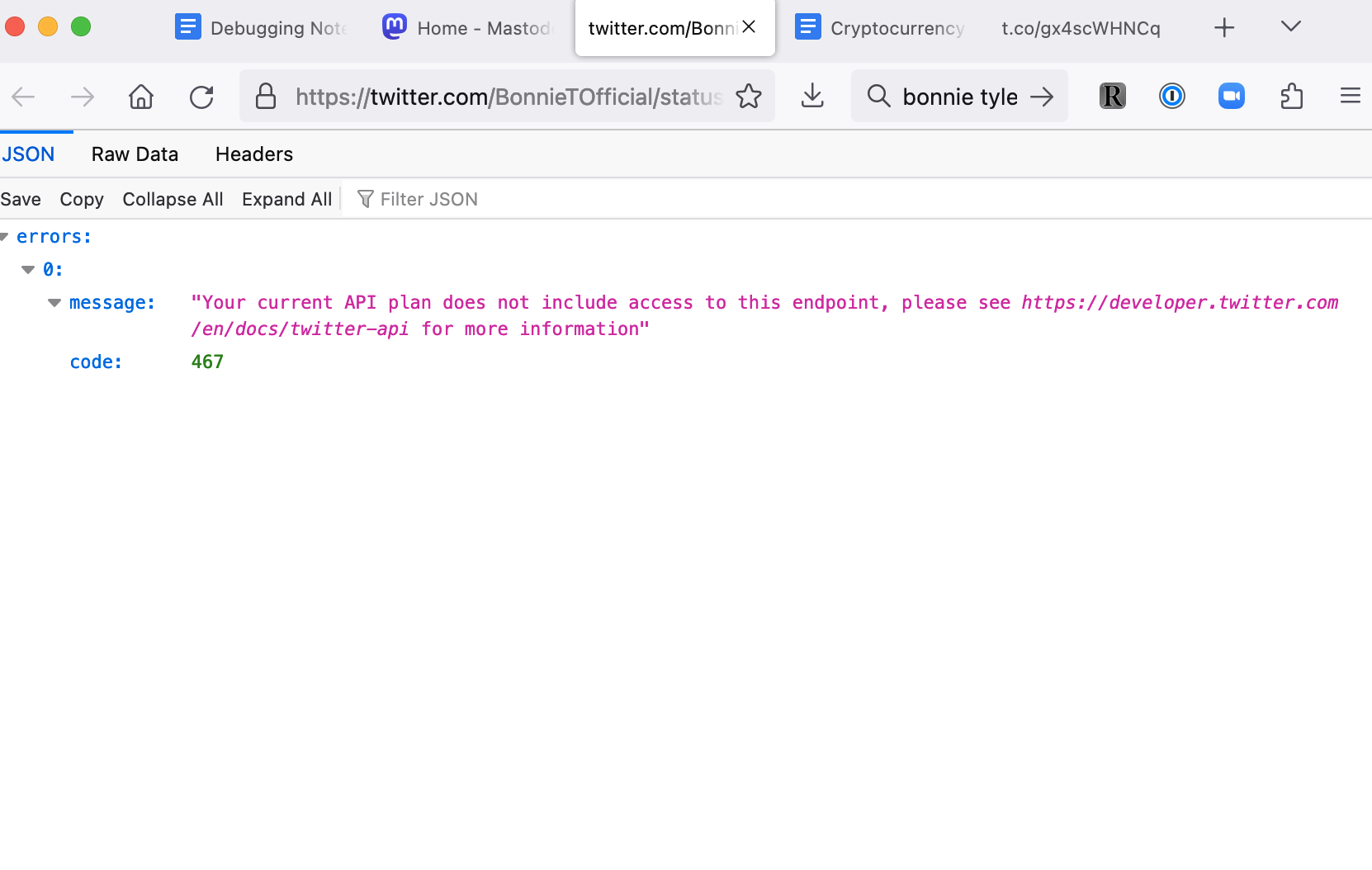Reload the current page
Image resolution: width=1372 pixels, height=870 pixels.
(201, 97)
